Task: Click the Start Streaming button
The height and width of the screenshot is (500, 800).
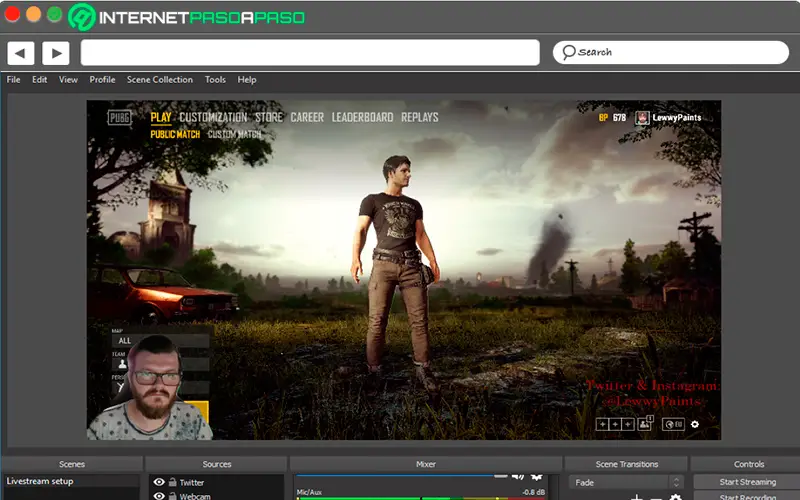Action: tap(747, 482)
